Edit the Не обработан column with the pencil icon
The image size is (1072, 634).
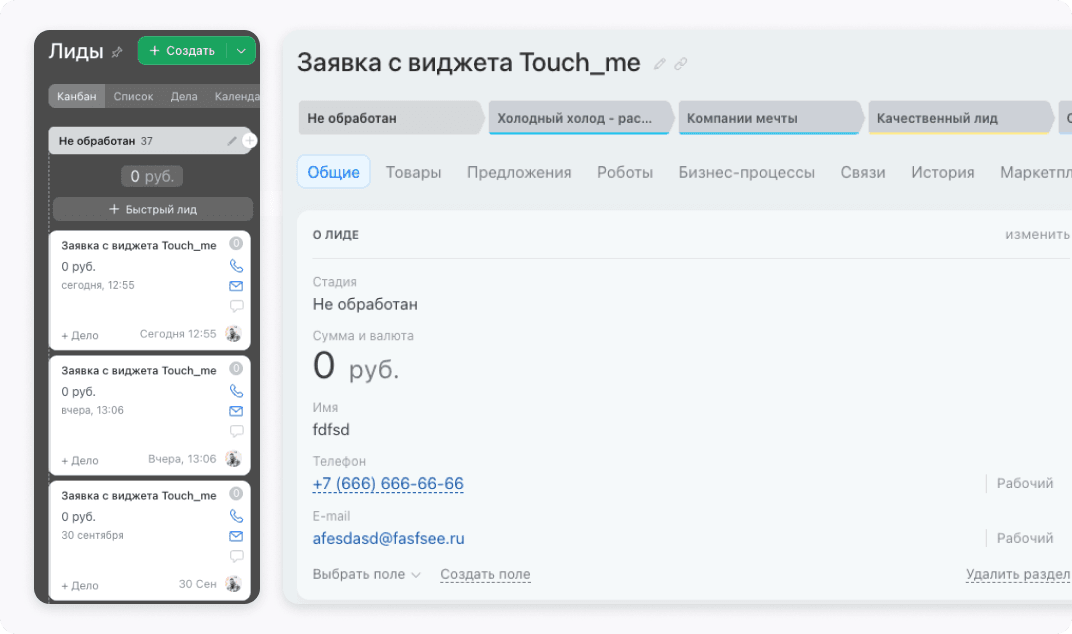[x=232, y=141]
